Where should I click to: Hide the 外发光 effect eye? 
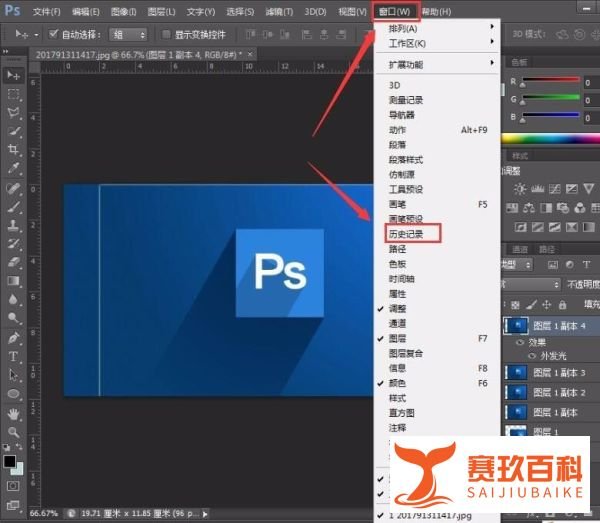coord(532,356)
